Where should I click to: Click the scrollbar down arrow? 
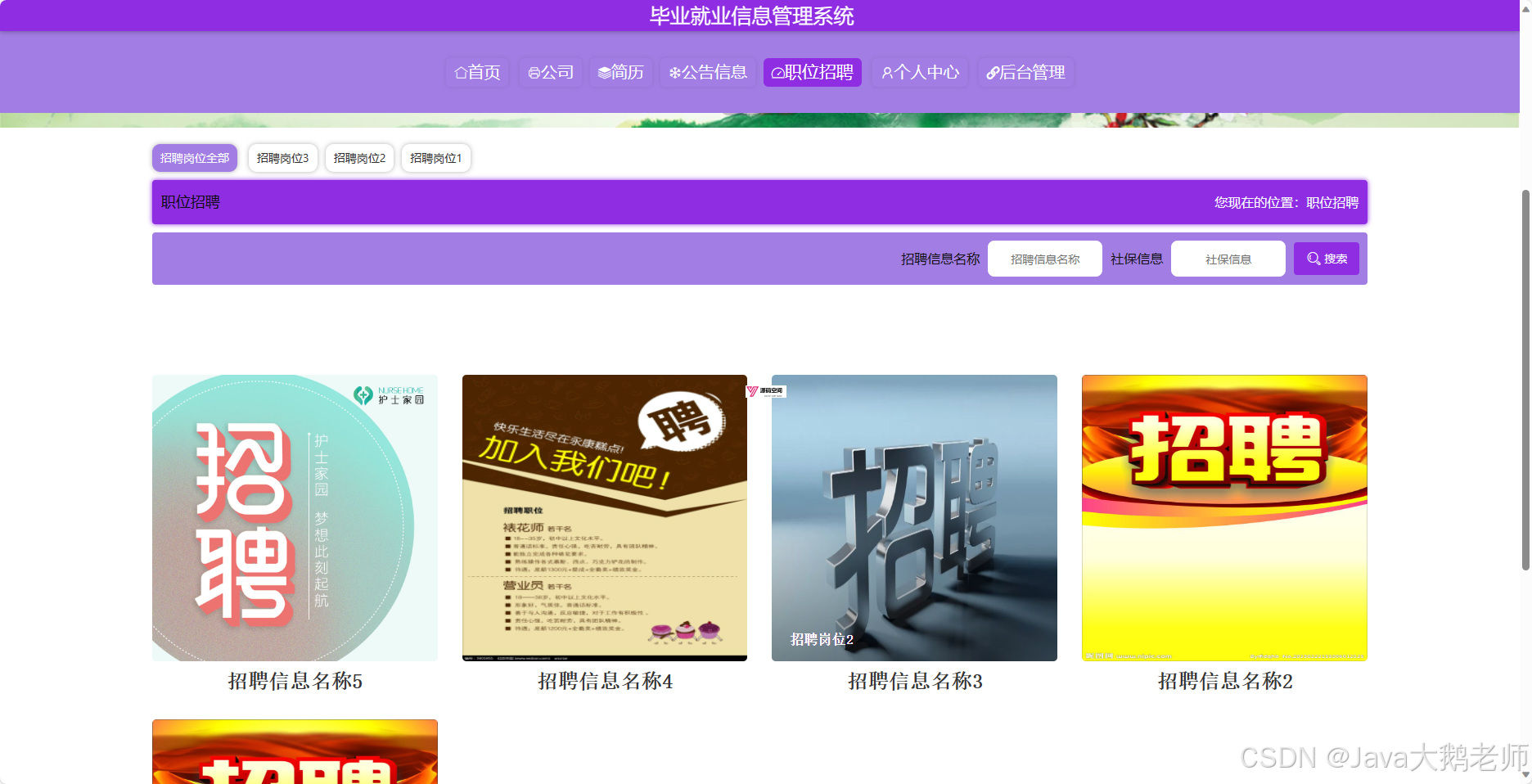point(1525,774)
